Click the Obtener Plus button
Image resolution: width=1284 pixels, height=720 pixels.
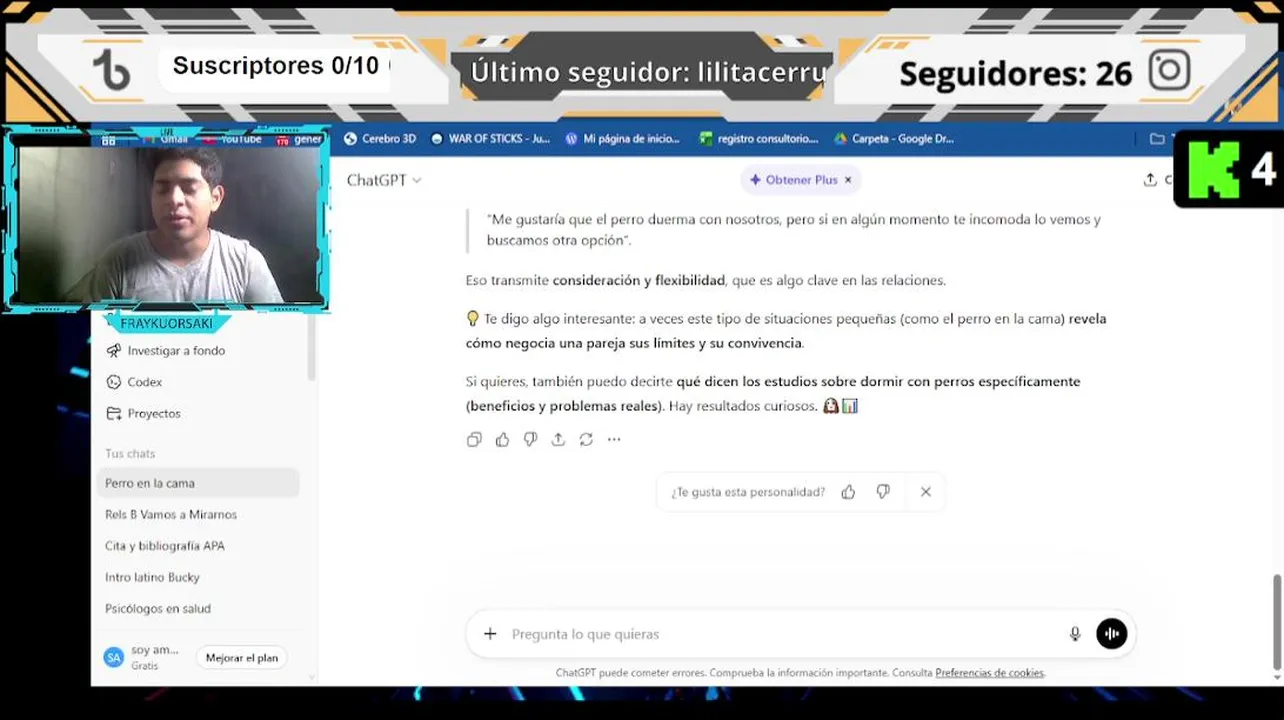point(793,180)
